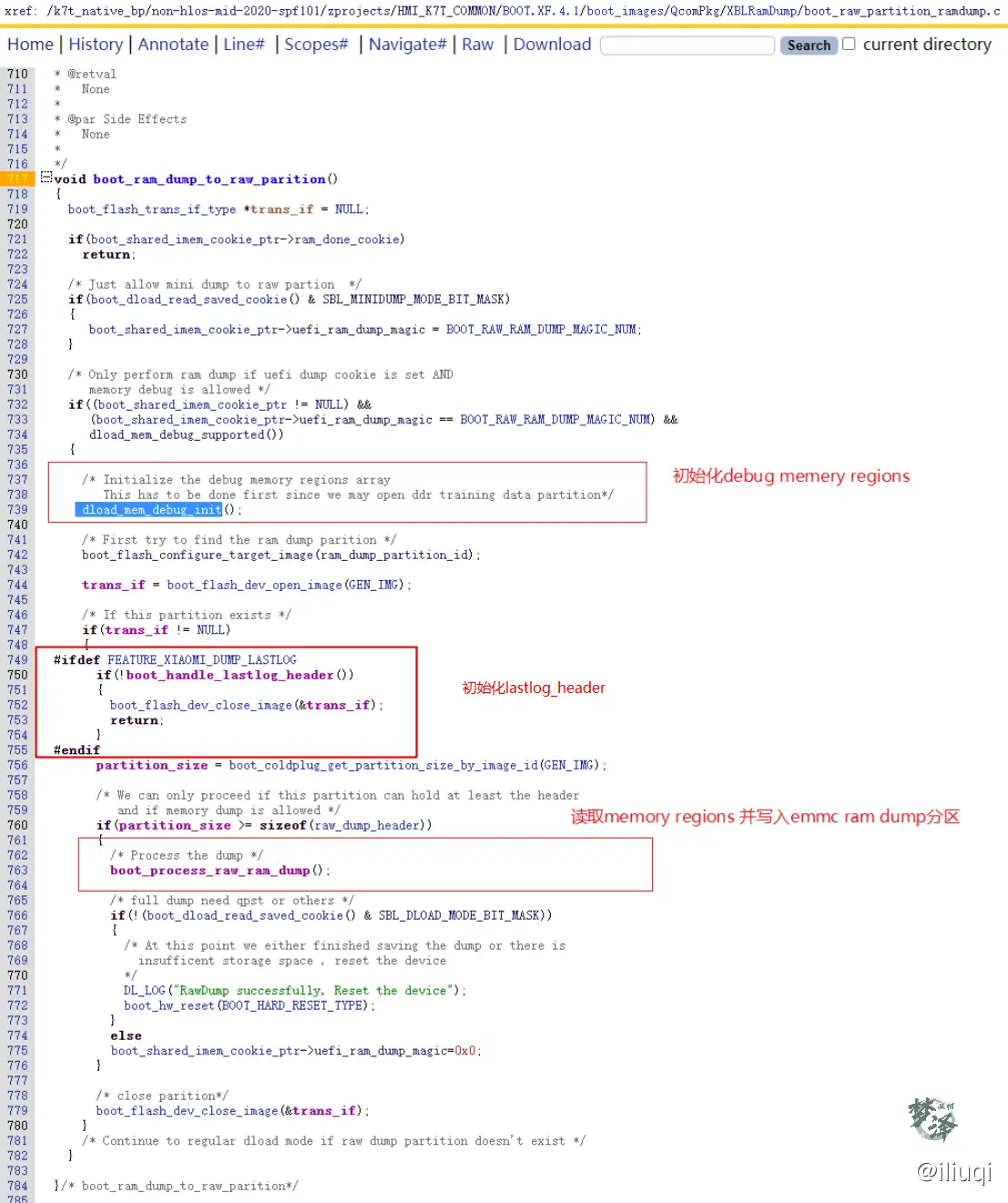The height and width of the screenshot is (1203, 1008).
Task: Open BOOT_RAW_RAM_DUMP_MAGIC_NUM on line 727
Action: (x=540, y=330)
